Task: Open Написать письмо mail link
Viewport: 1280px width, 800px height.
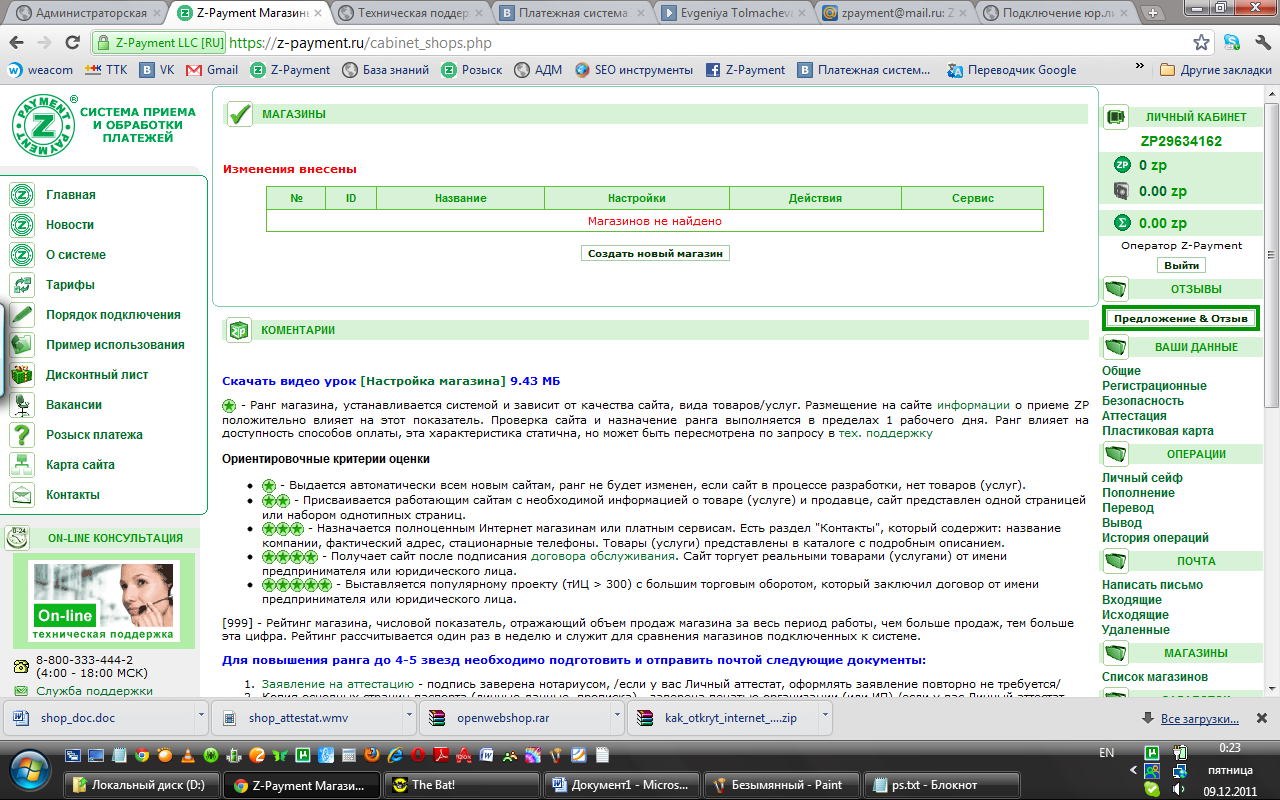Action: click(x=1152, y=585)
